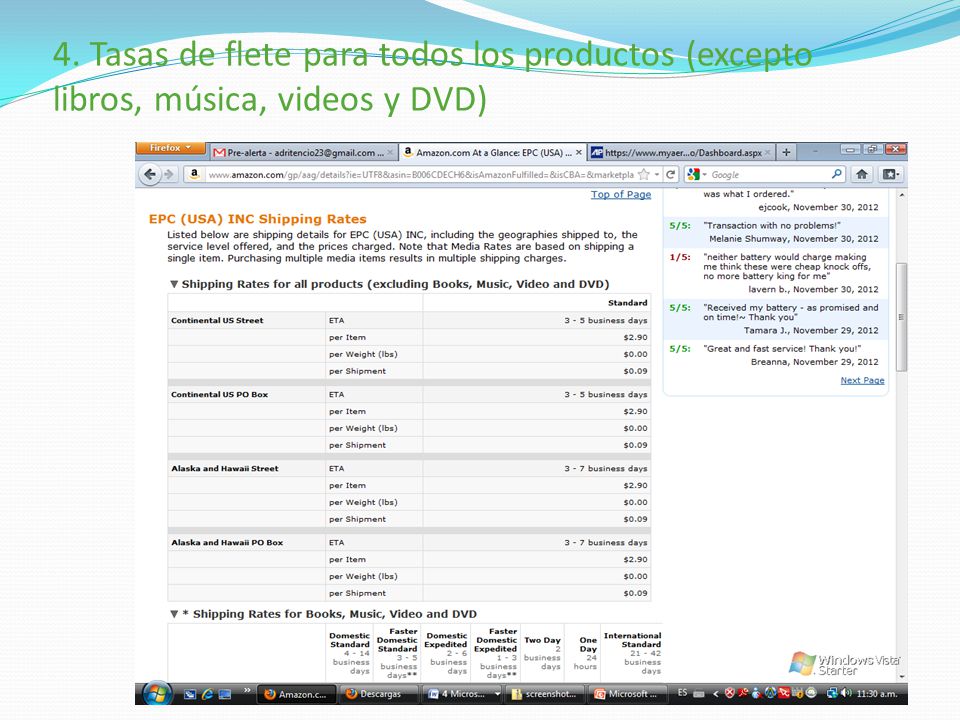
Task: Collapse Shipping Rates for Books, Music section
Action: point(174,614)
